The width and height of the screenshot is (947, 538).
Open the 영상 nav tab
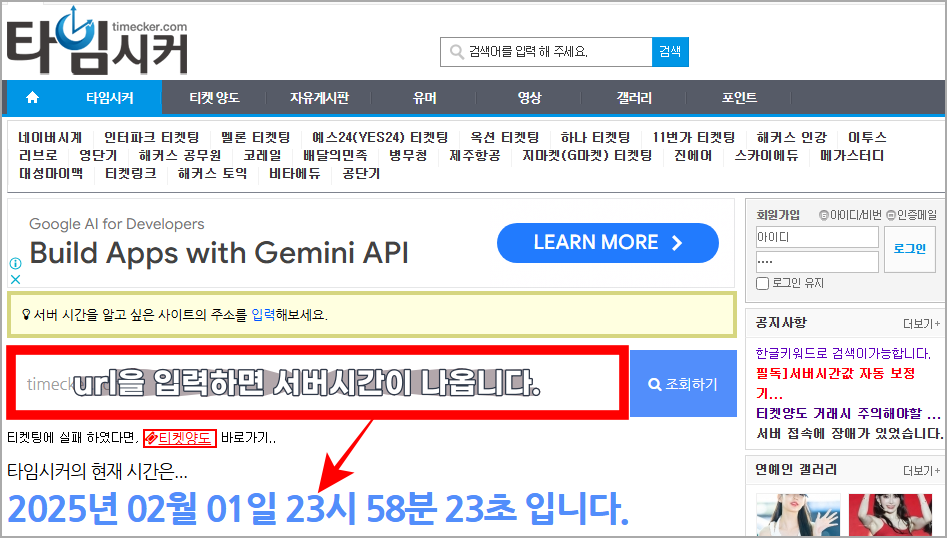click(x=529, y=97)
